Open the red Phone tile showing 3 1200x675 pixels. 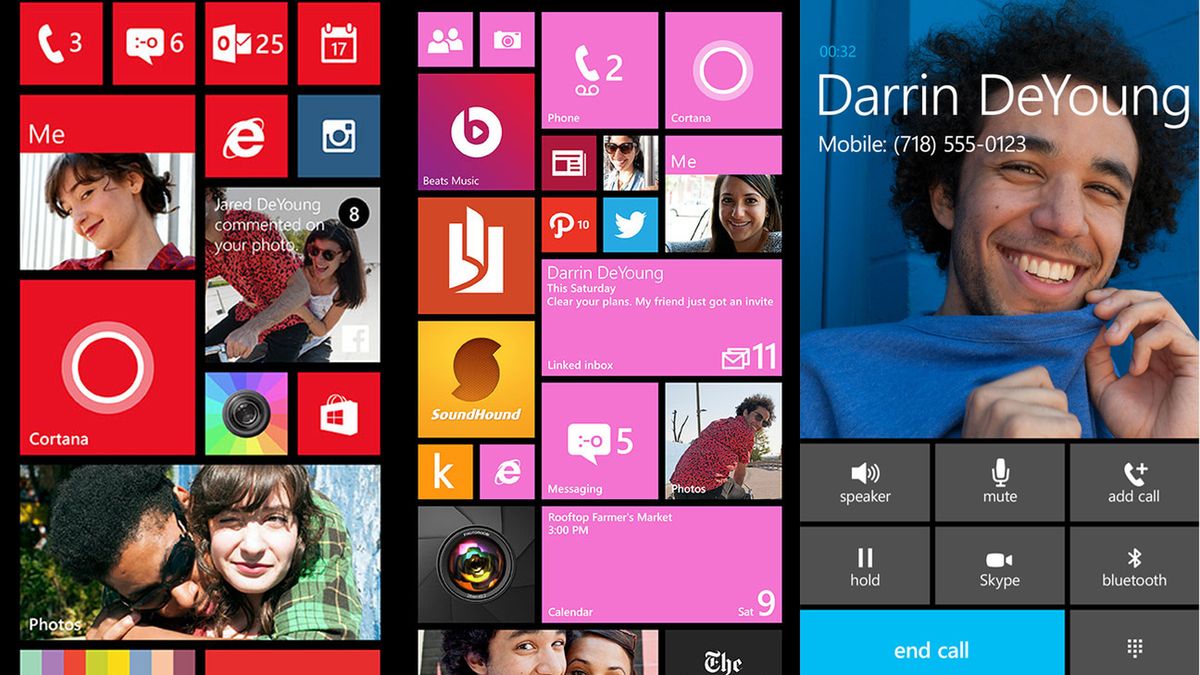(61, 43)
